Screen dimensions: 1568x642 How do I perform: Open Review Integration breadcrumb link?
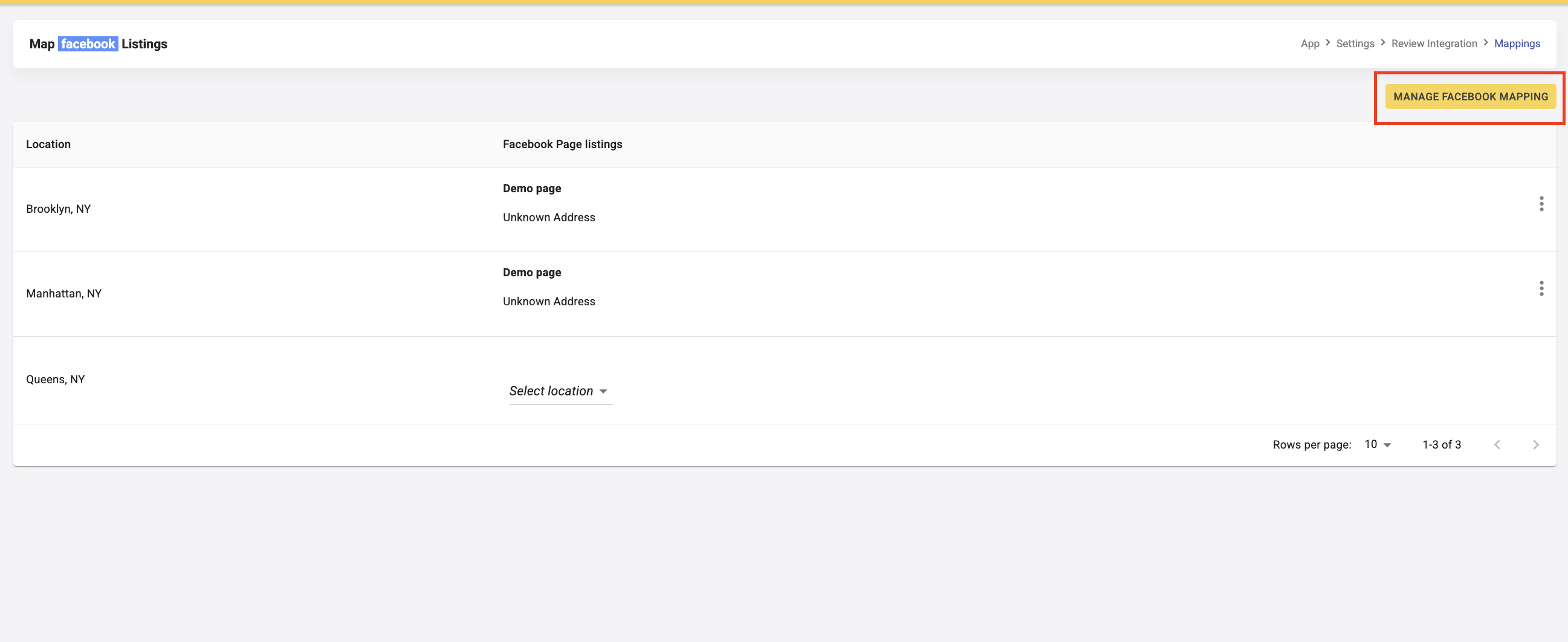click(x=1433, y=44)
